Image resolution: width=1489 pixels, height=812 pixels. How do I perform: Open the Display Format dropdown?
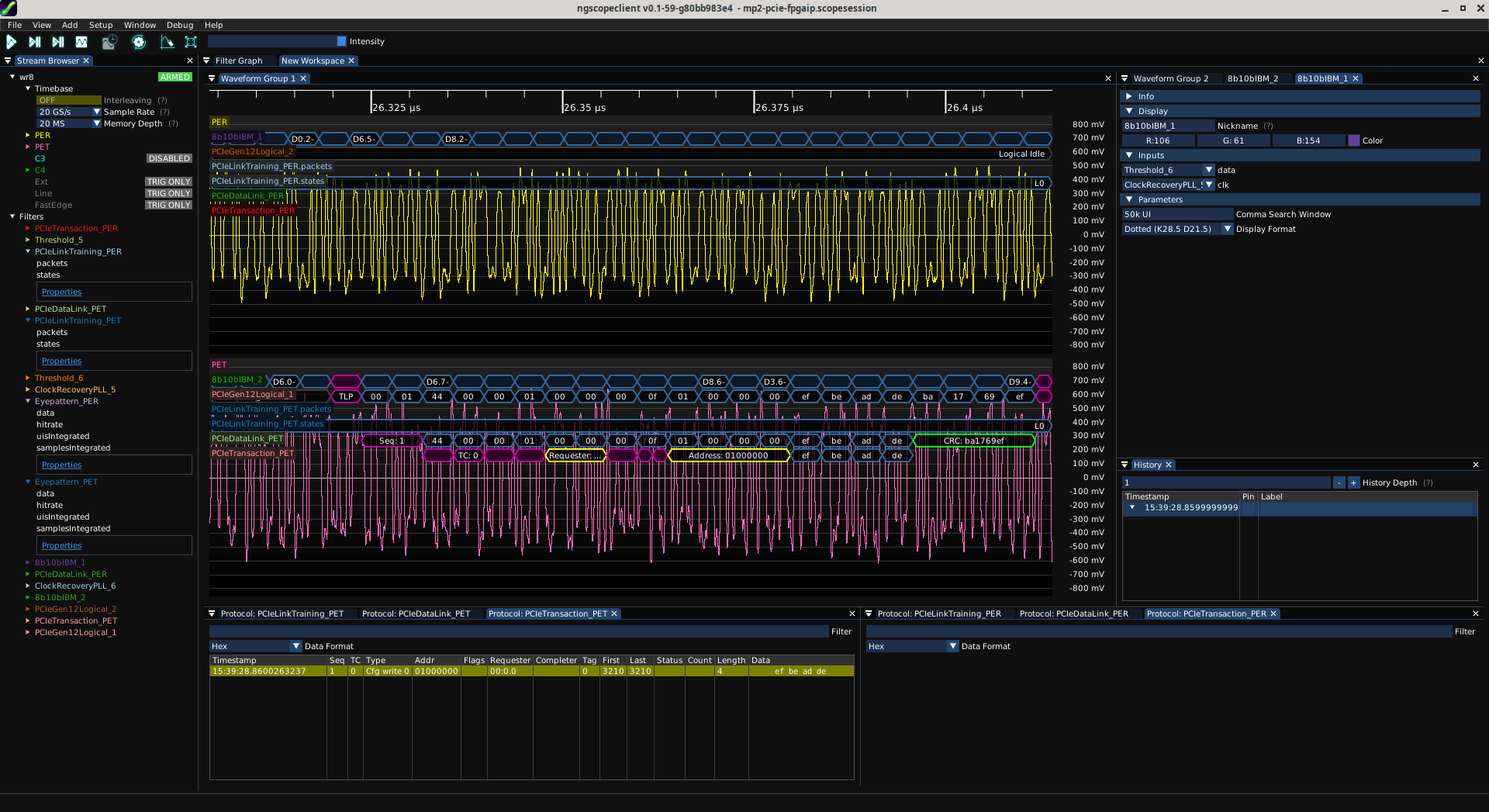1227,230
